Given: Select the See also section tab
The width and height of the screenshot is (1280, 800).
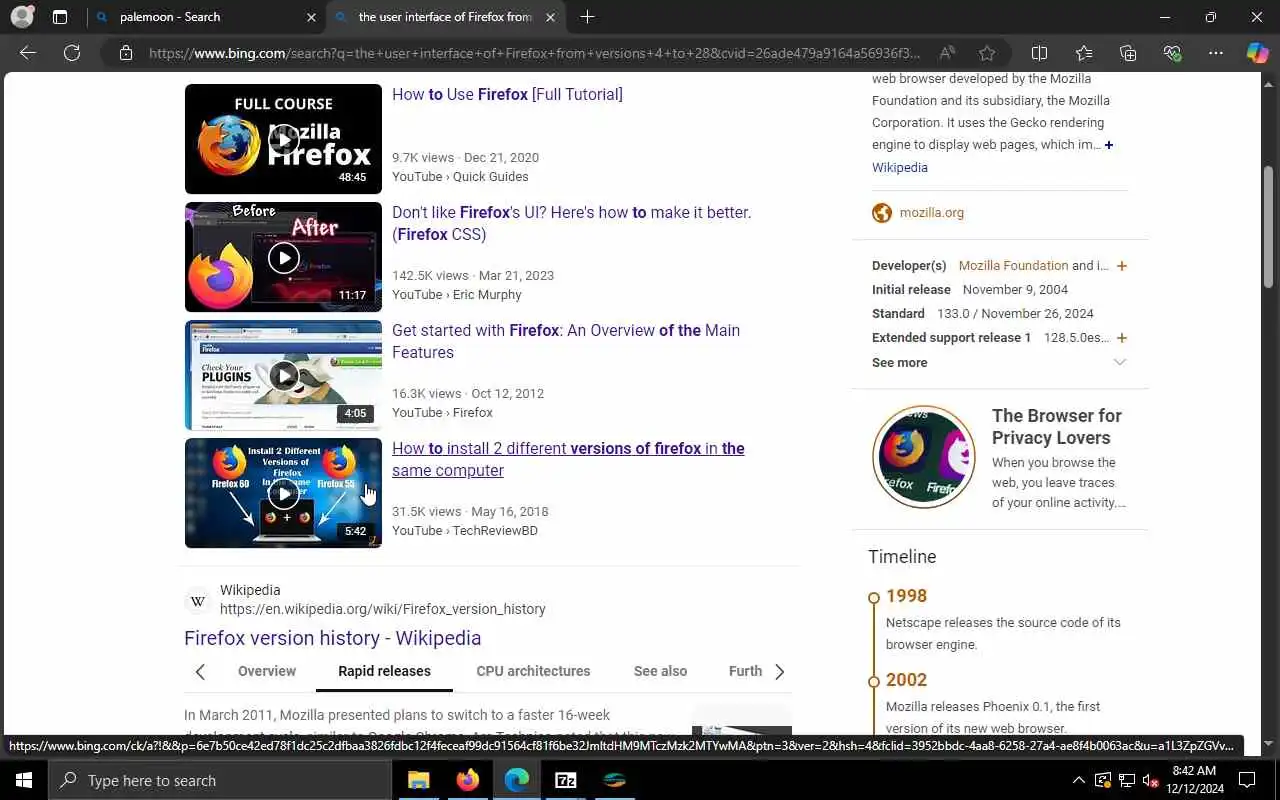Looking at the screenshot, I should click(x=660, y=671).
